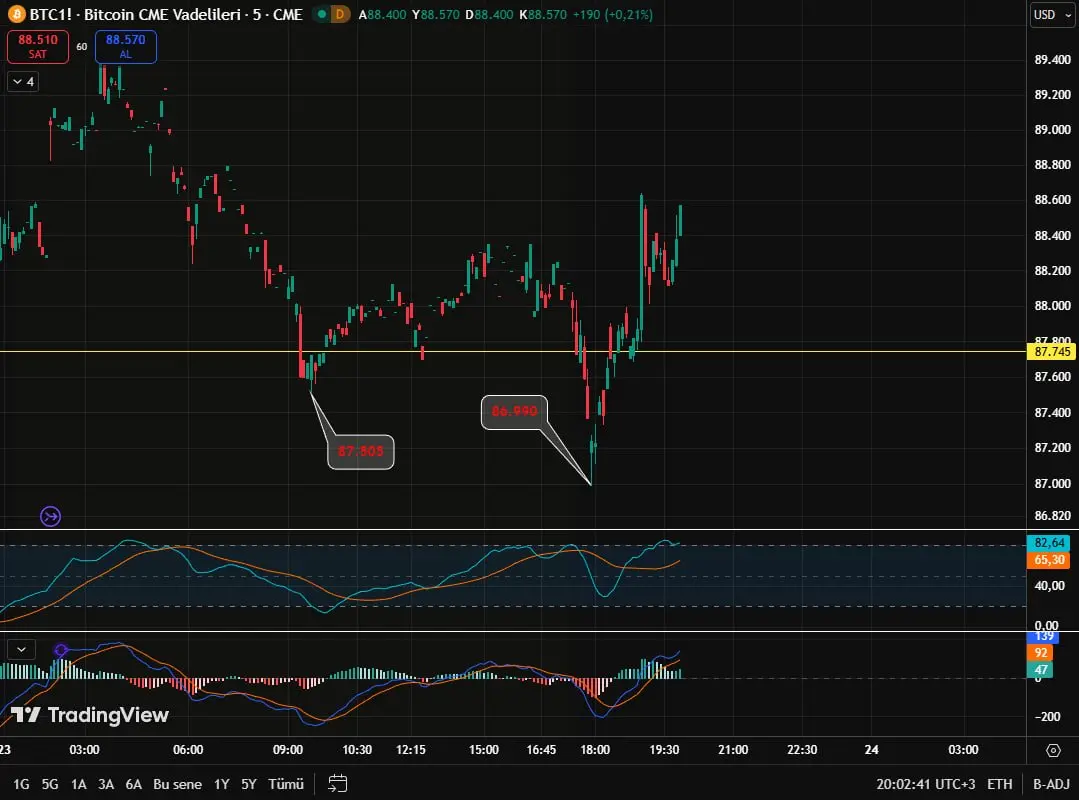Expand the MACD pane legend chevron
Screen dimensions: 1079x800
tap(20, 649)
